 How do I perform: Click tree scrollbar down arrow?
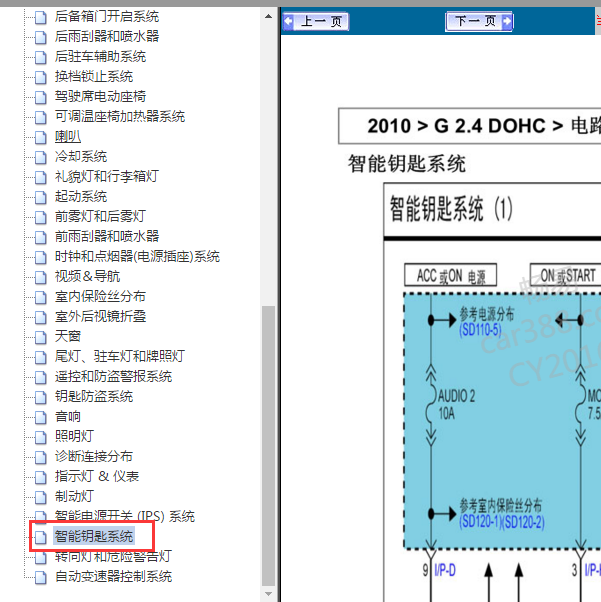pyautogui.click(x=268, y=594)
